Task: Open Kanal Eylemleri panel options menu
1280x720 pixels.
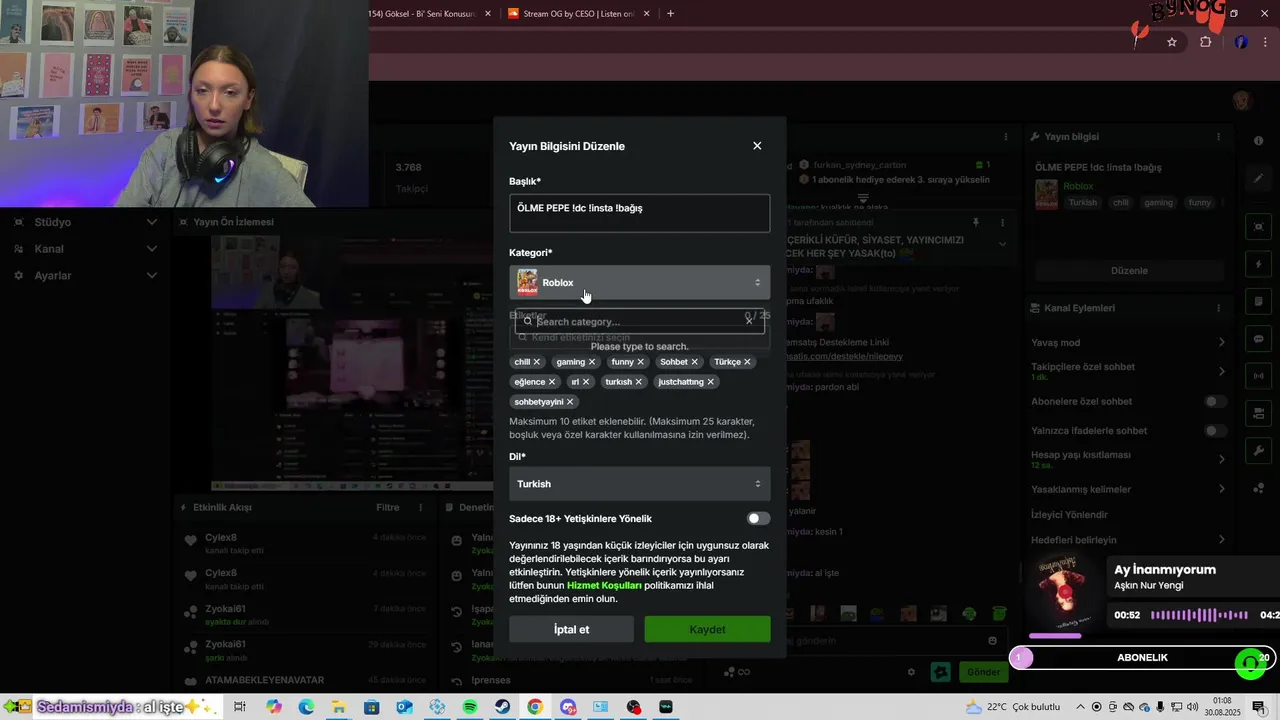Action: (1218, 308)
